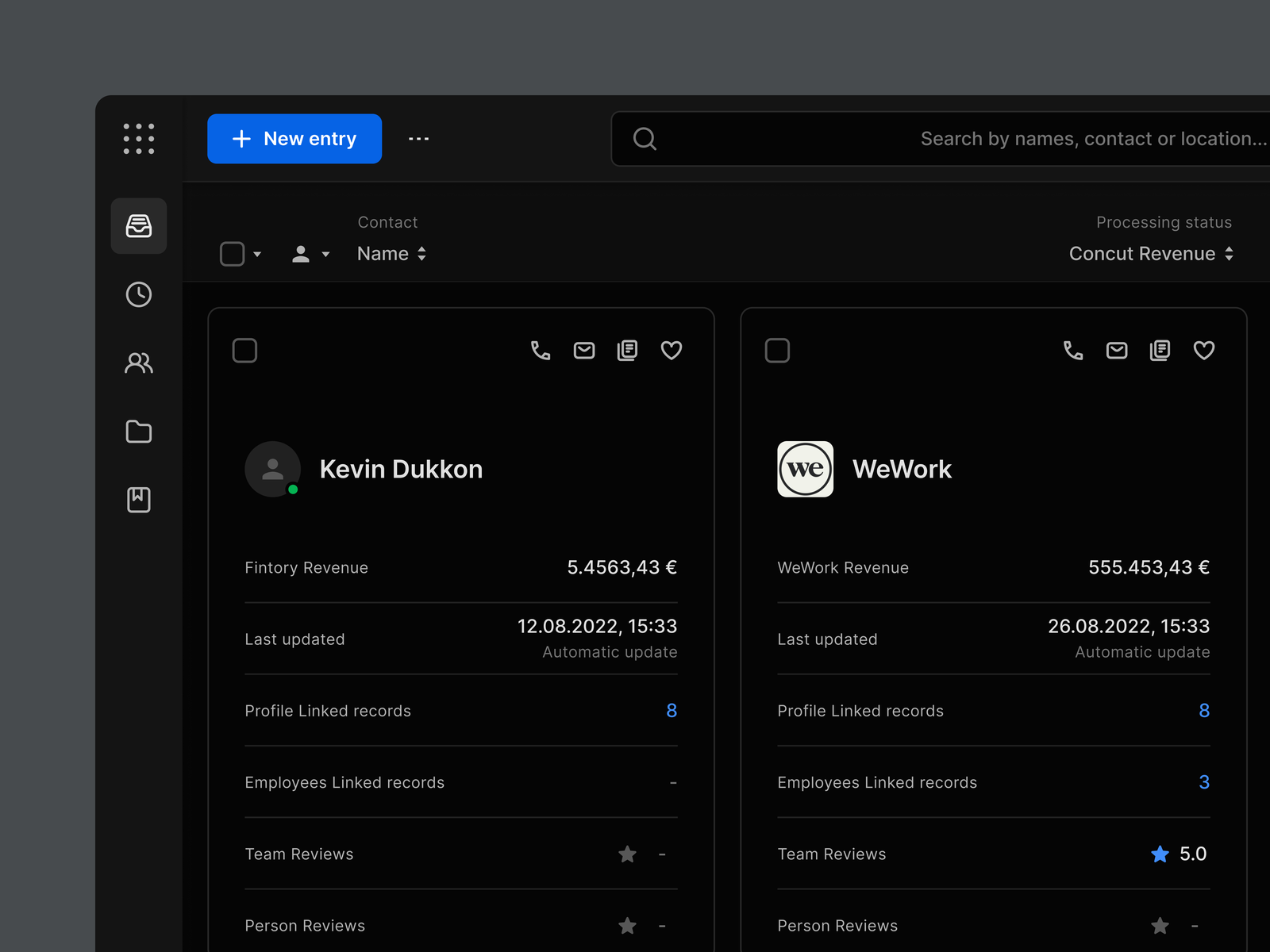Click the Processing status label
The height and width of the screenshot is (952, 1270).
[1164, 222]
